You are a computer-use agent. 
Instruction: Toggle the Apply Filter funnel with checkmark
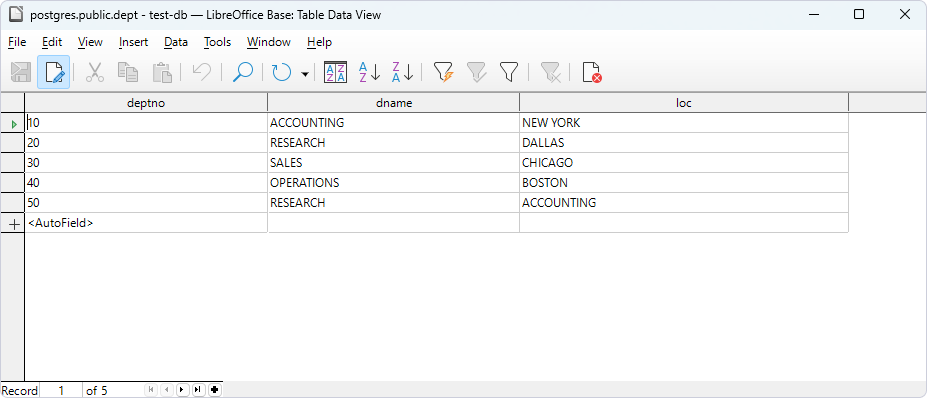point(477,72)
